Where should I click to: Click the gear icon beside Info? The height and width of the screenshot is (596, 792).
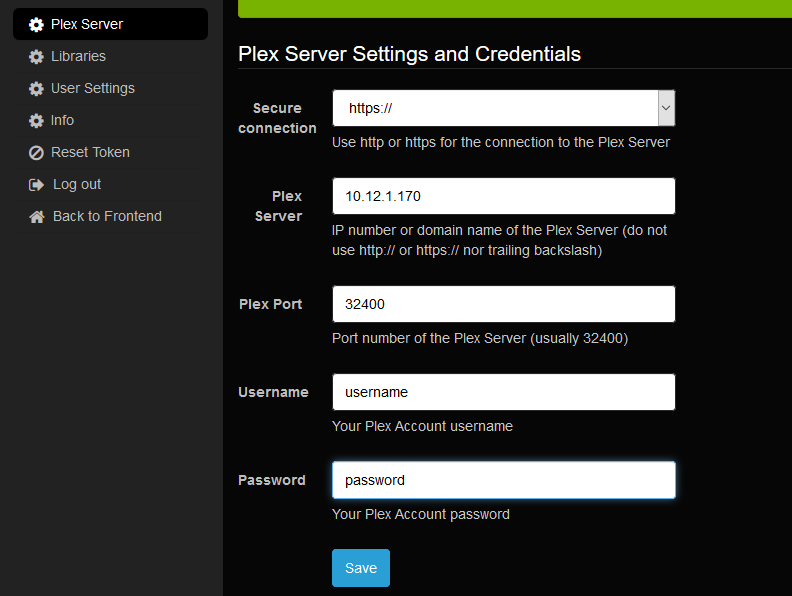click(x=36, y=120)
